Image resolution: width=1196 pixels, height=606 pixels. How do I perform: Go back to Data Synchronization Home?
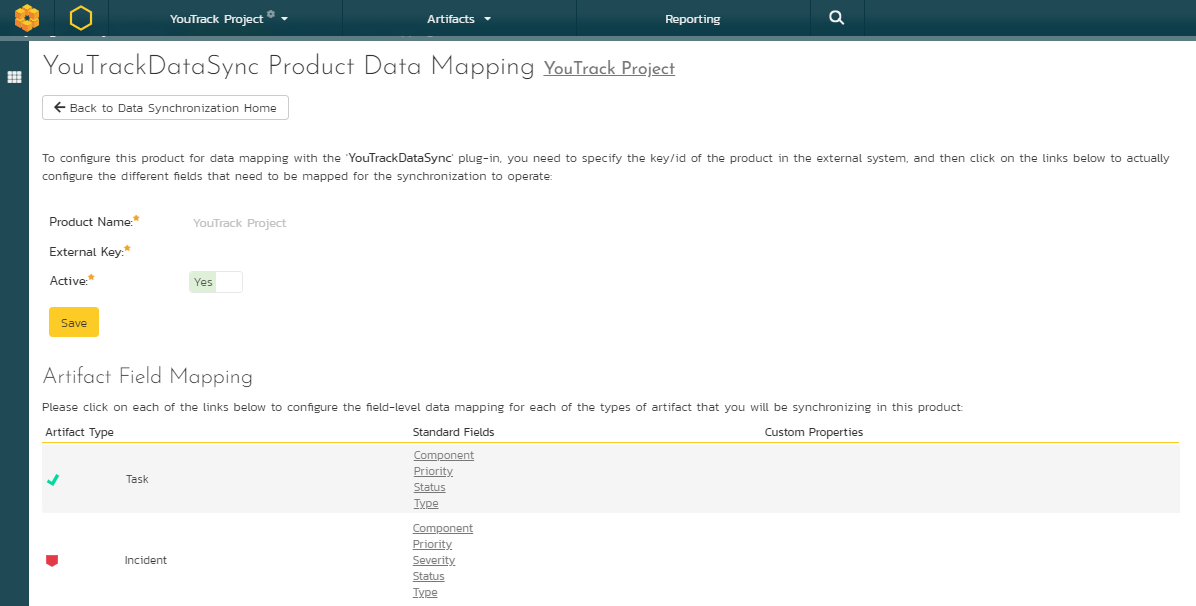[166, 108]
